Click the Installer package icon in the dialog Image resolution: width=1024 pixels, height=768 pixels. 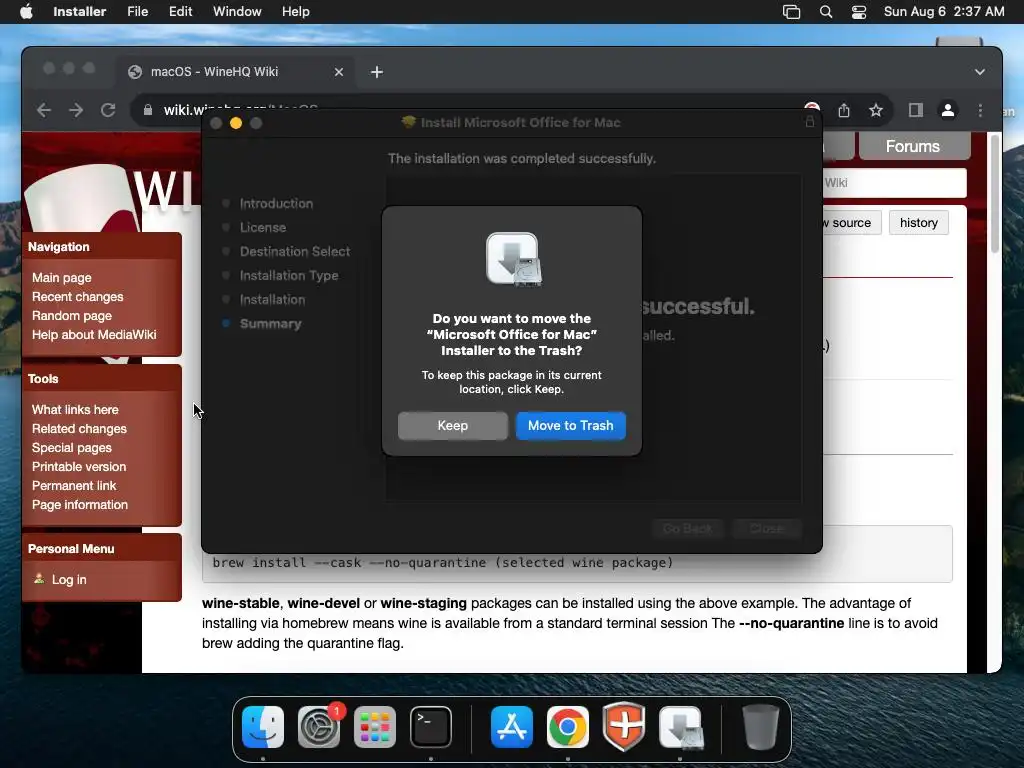[x=513, y=259]
